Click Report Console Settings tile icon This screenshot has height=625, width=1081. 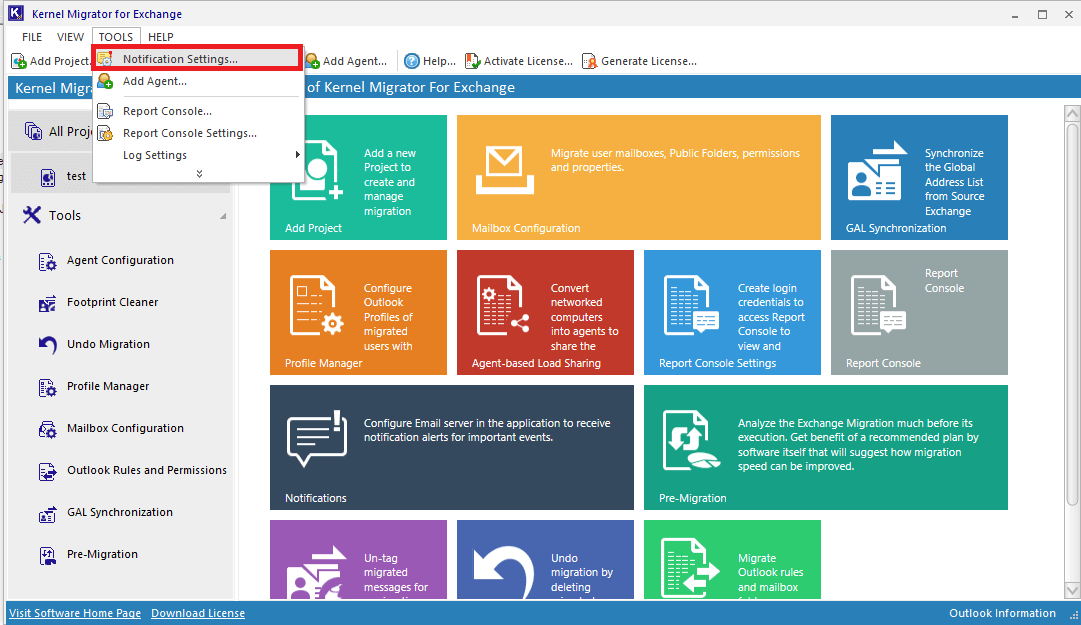click(691, 305)
